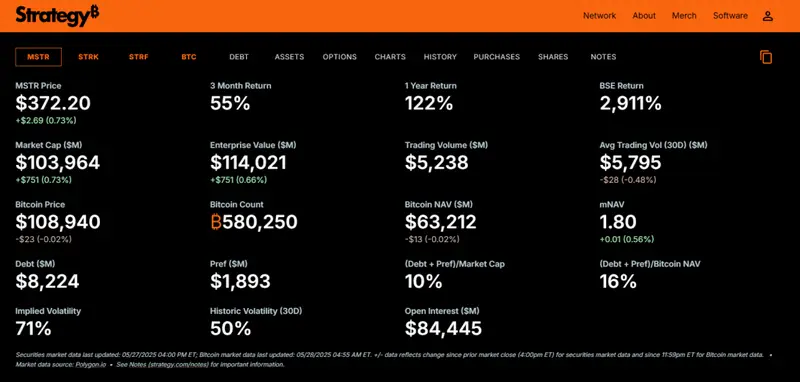The image size is (800, 382).
Task: Select the MSTR tab
Action: [38, 57]
